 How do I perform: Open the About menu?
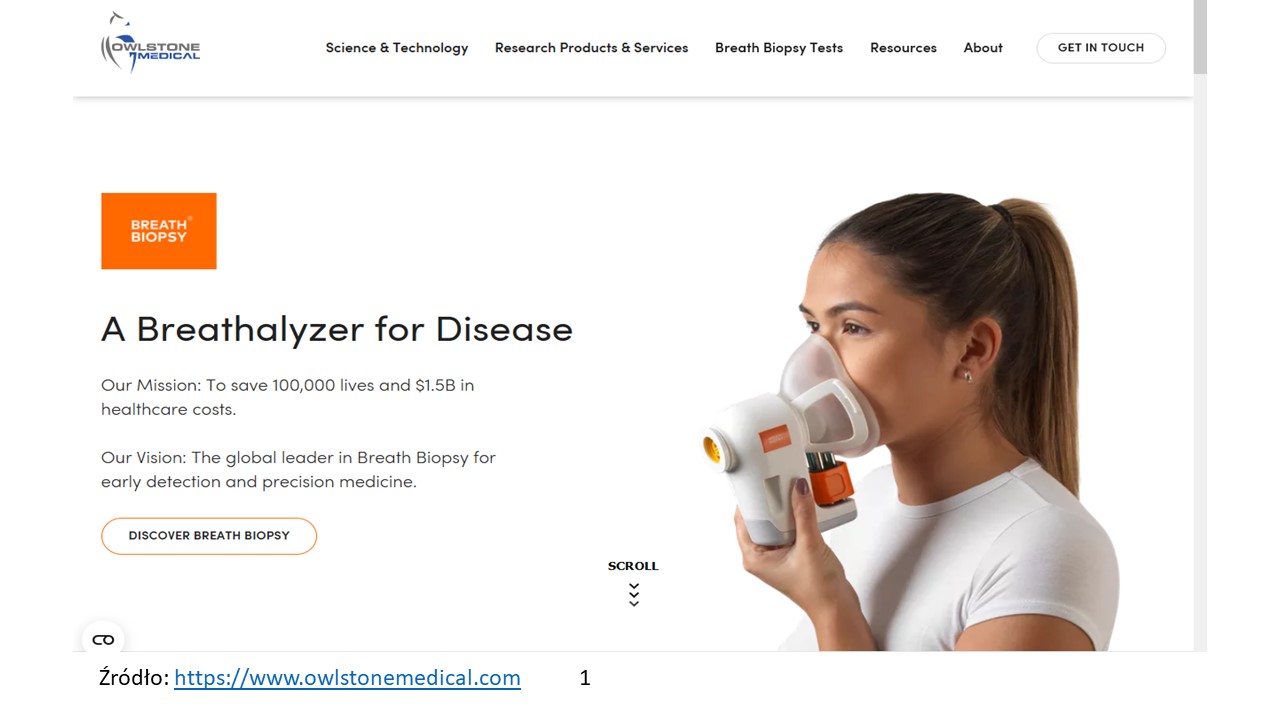click(983, 48)
